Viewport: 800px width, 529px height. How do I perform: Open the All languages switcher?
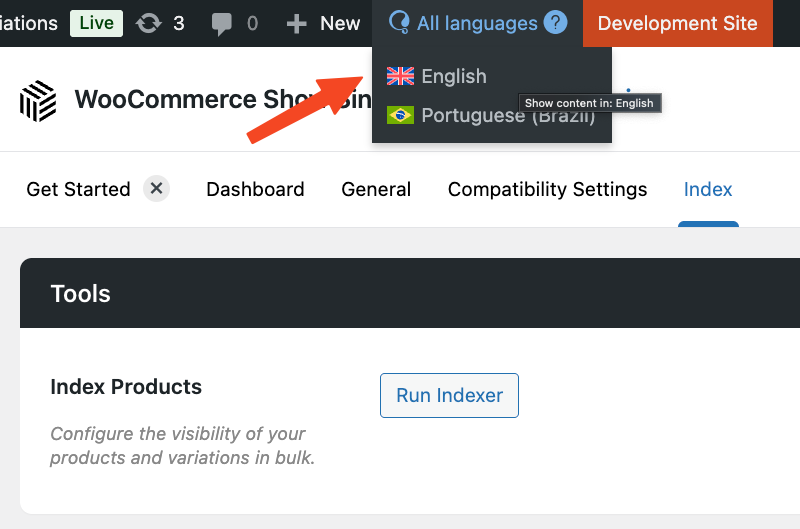pos(477,23)
